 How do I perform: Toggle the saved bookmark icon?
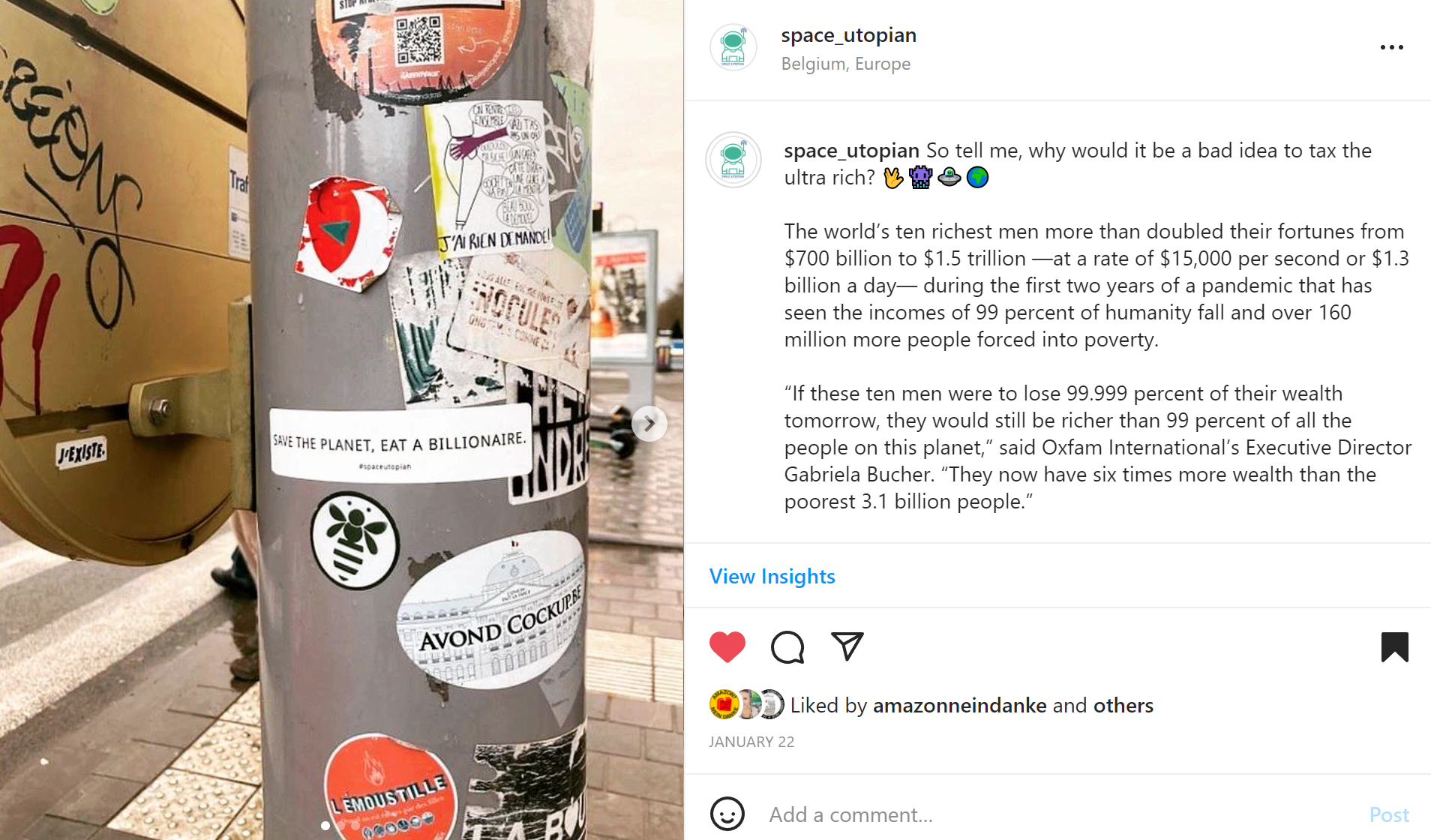(x=1394, y=646)
